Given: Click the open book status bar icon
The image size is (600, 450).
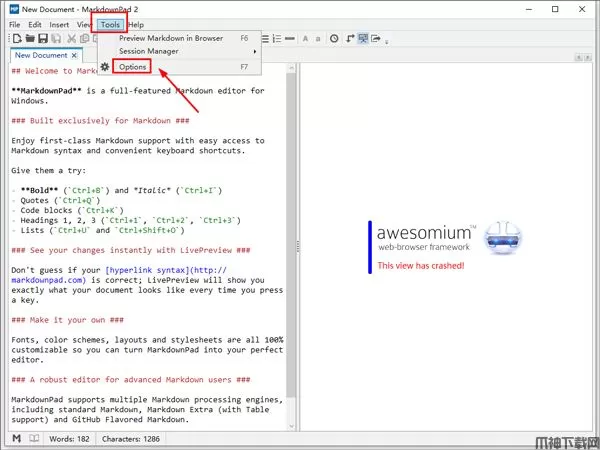Looking at the screenshot, I should (35, 439).
